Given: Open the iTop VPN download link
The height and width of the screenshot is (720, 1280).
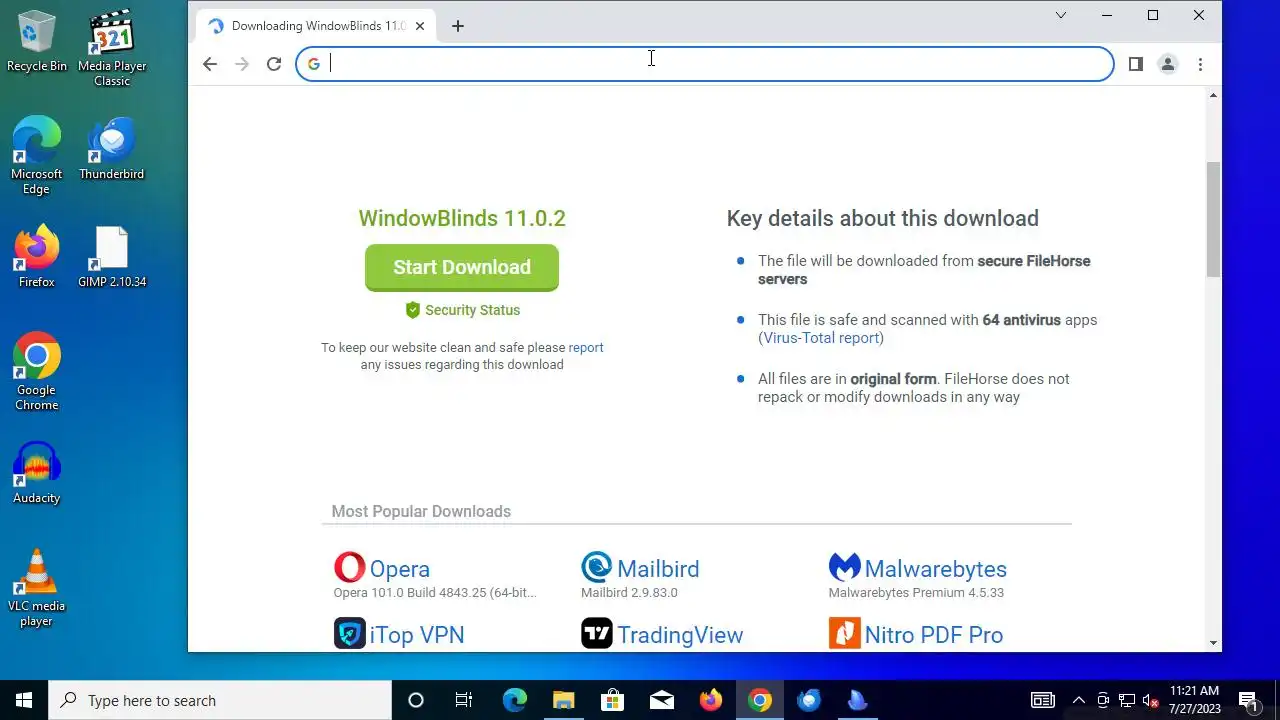Looking at the screenshot, I should (x=417, y=635).
